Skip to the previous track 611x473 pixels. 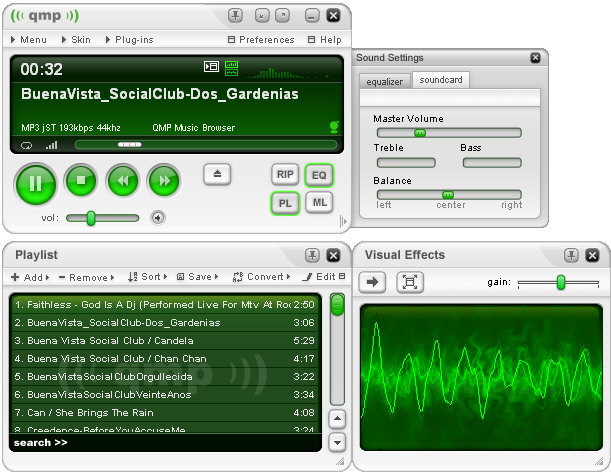pos(122,181)
